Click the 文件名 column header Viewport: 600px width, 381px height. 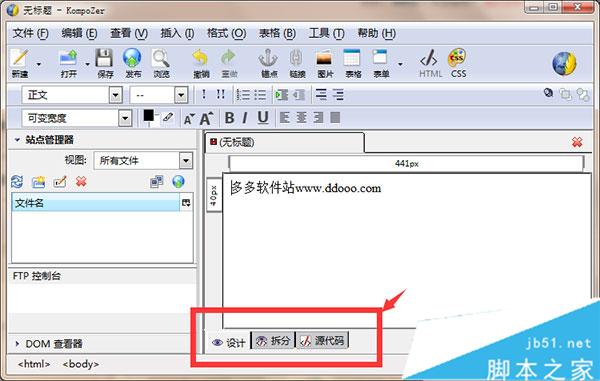coord(95,203)
